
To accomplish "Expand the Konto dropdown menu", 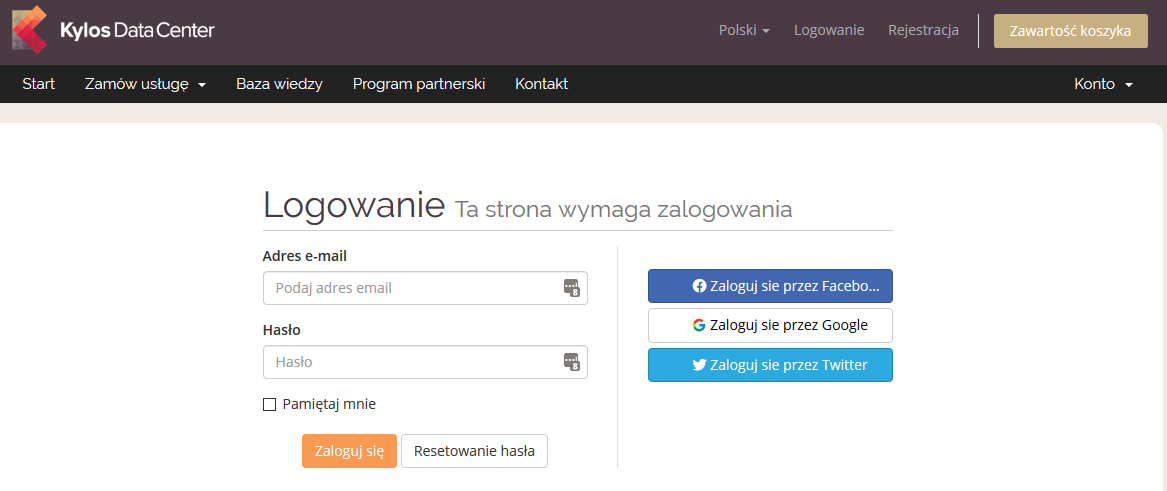I will pos(1103,84).
